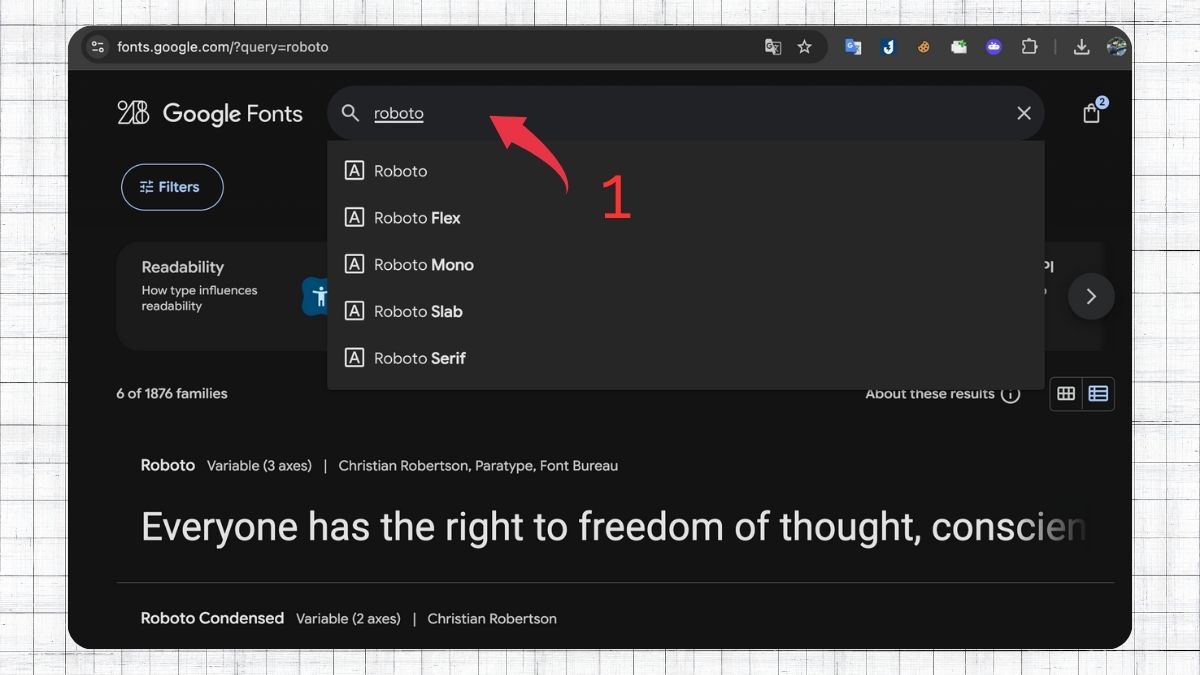Screen dimensions: 1200x675
Task: Click 'Christian Robertson, Paratype, Font Bureau' designers text
Action: 478,466
